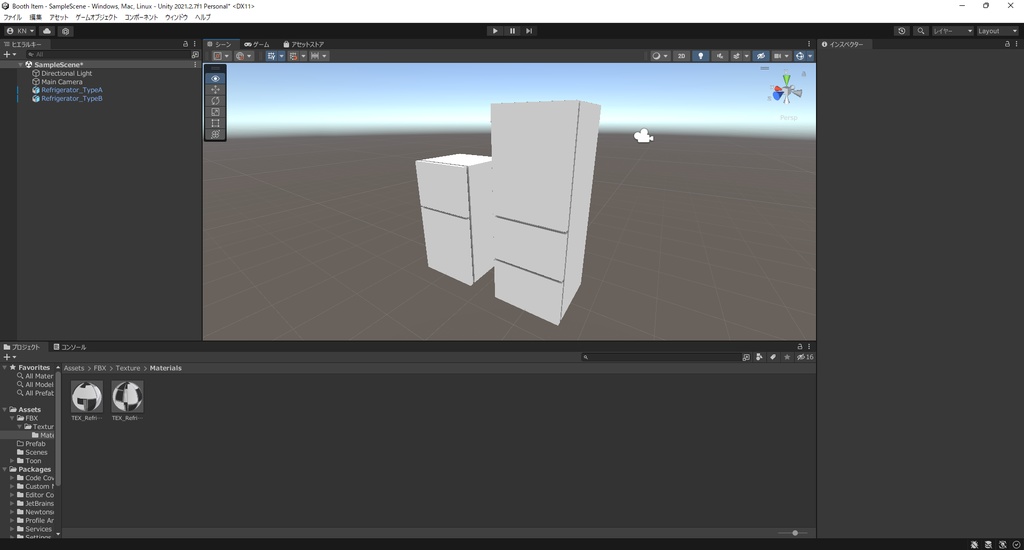Open search by label tag icon
The width and height of the screenshot is (1024, 550).
[x=773, y=357]
